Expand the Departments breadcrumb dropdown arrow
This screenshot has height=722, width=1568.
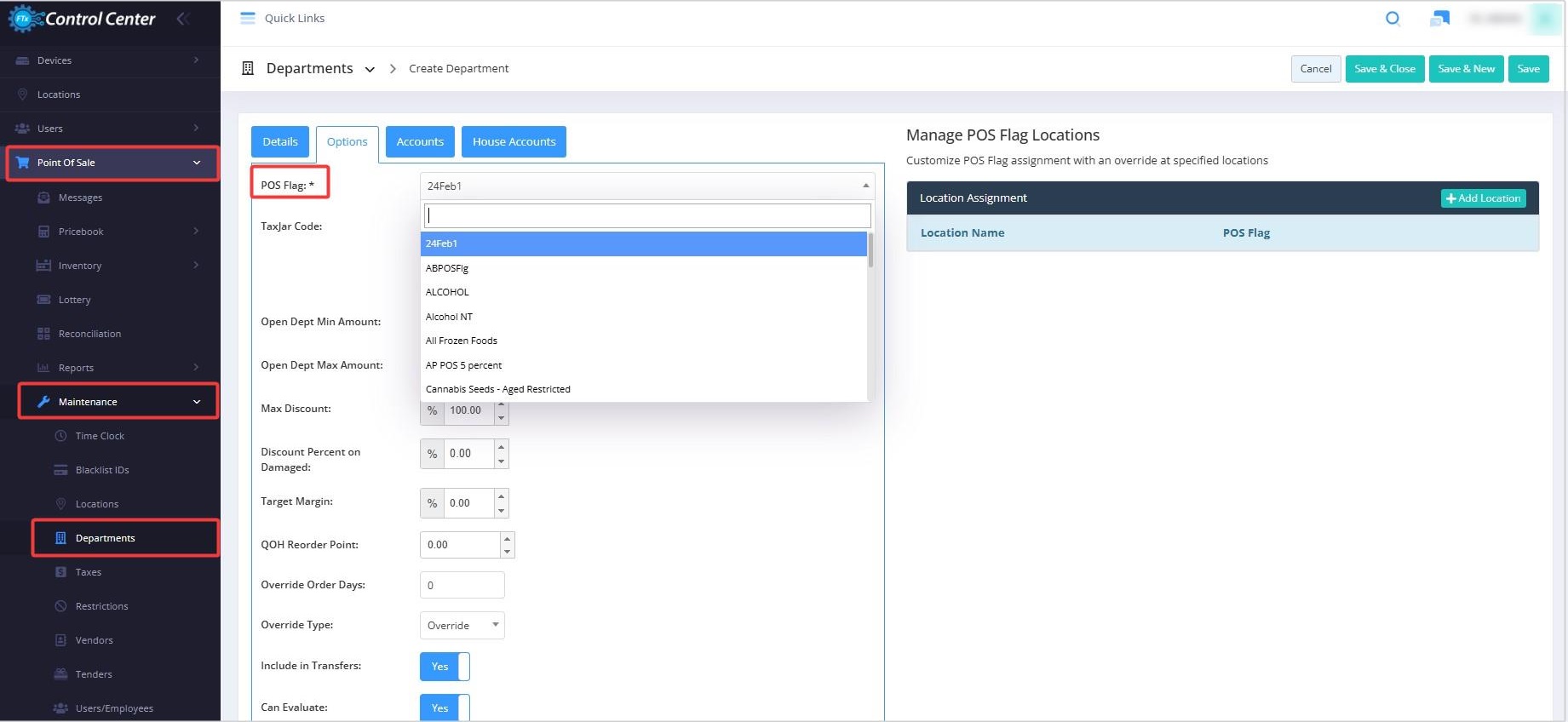(370, 70)
